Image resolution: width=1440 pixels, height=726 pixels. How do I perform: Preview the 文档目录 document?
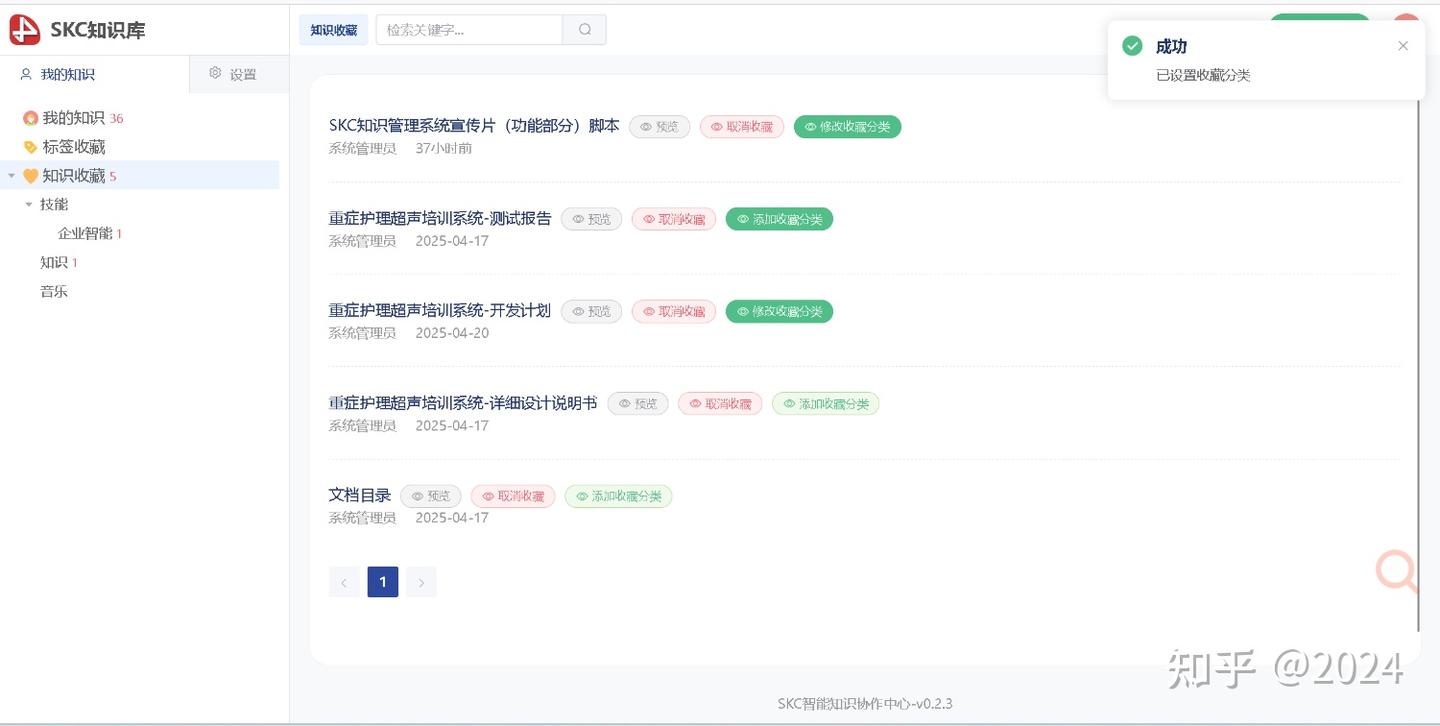[x=431, y=496]
